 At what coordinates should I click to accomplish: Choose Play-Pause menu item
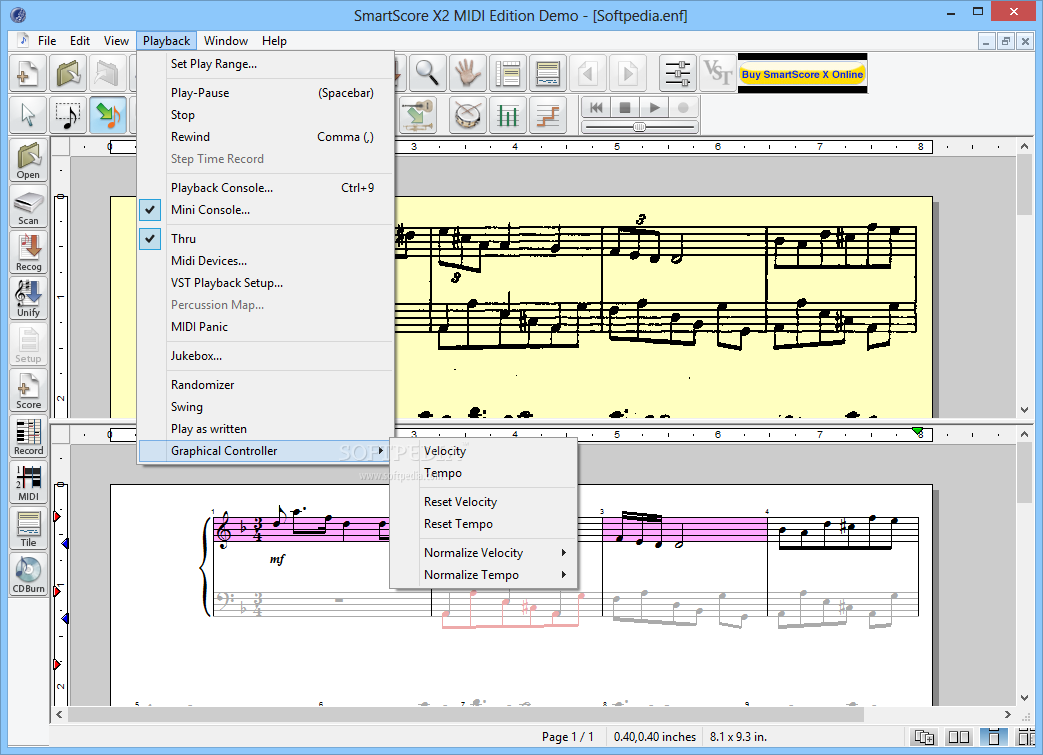click(x=265, y=92)
